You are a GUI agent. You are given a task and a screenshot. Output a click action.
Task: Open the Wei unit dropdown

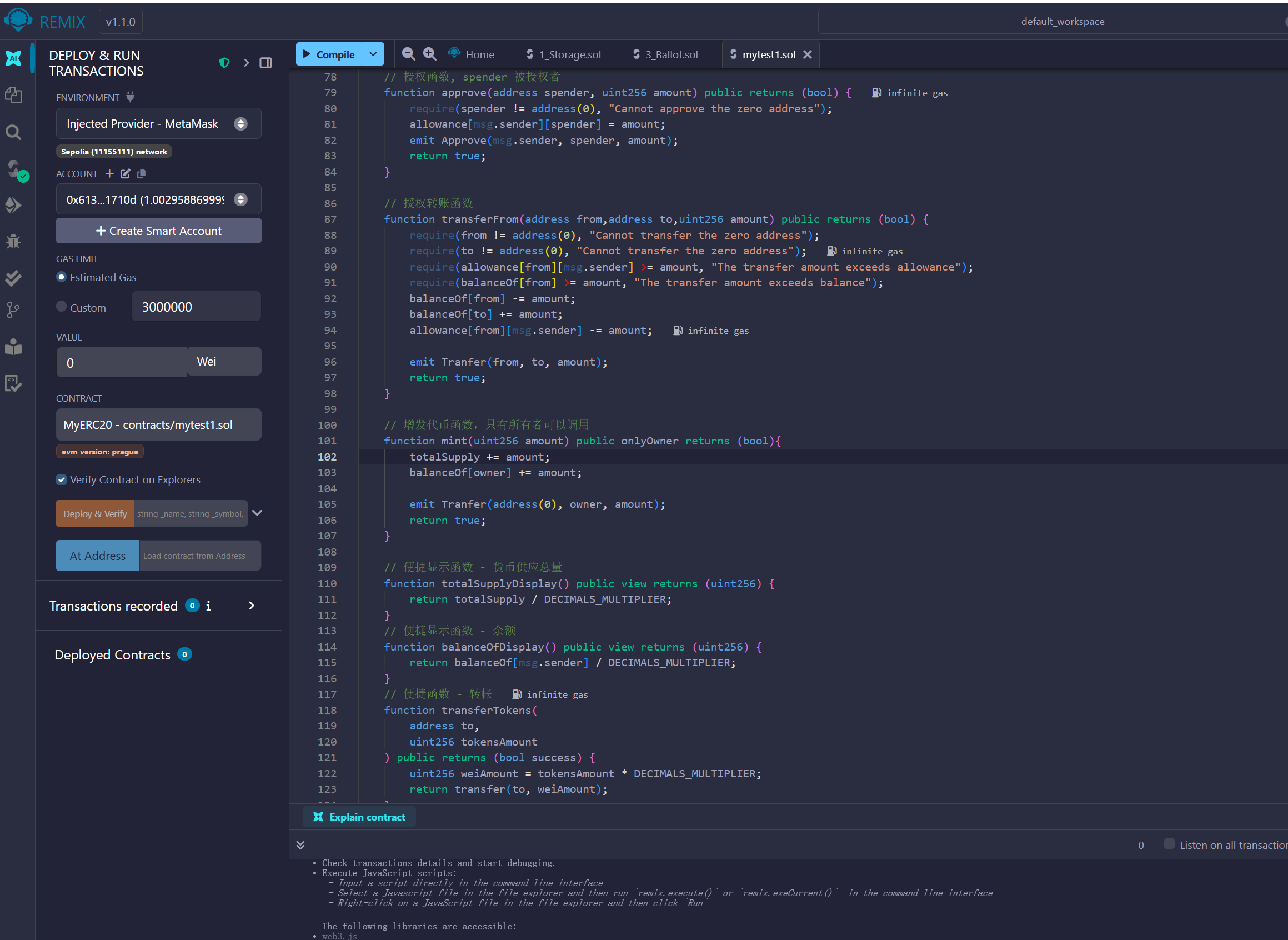(224, 362)
